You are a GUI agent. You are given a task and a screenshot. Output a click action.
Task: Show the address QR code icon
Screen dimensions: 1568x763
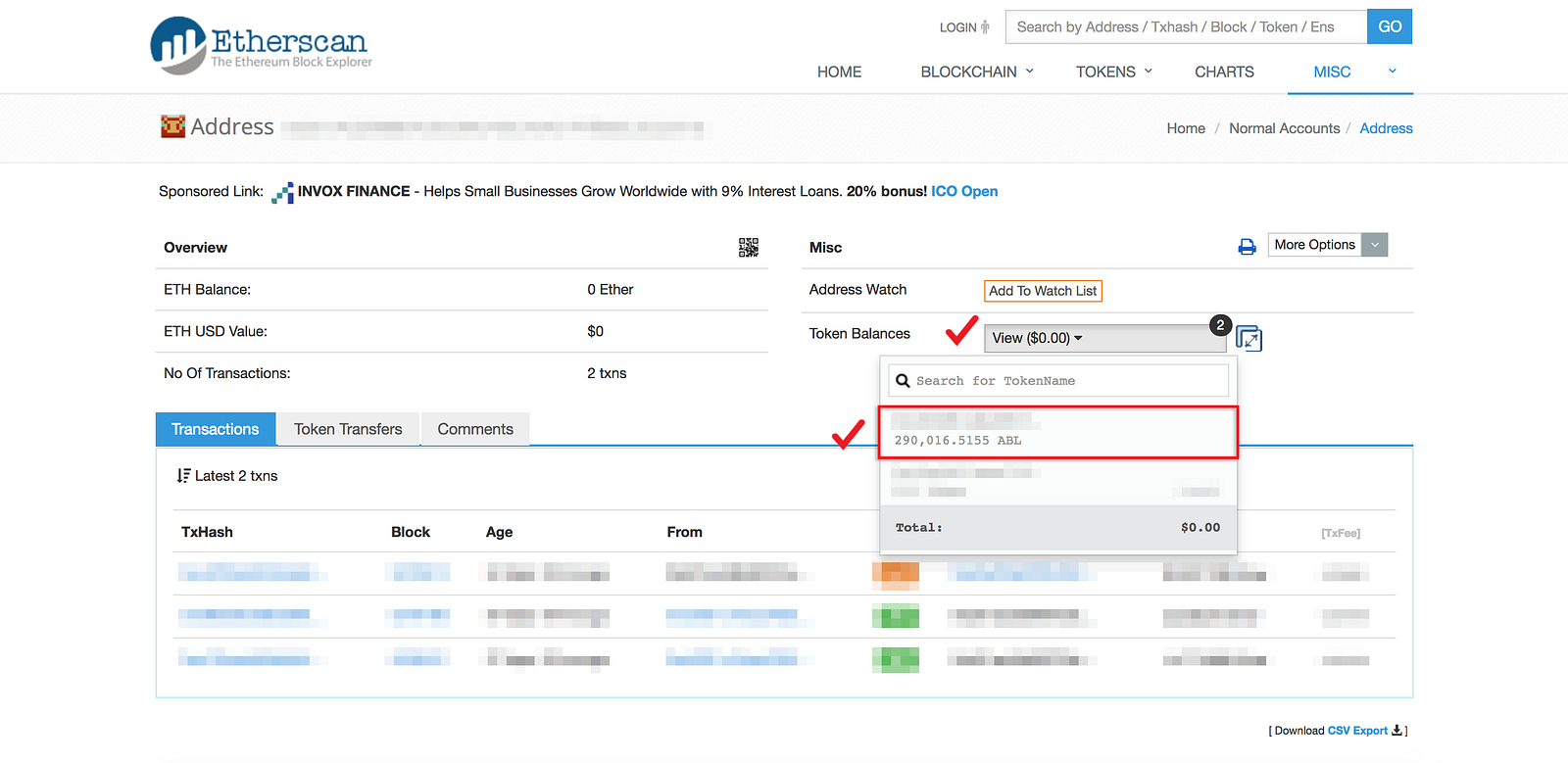click(749, 248)
